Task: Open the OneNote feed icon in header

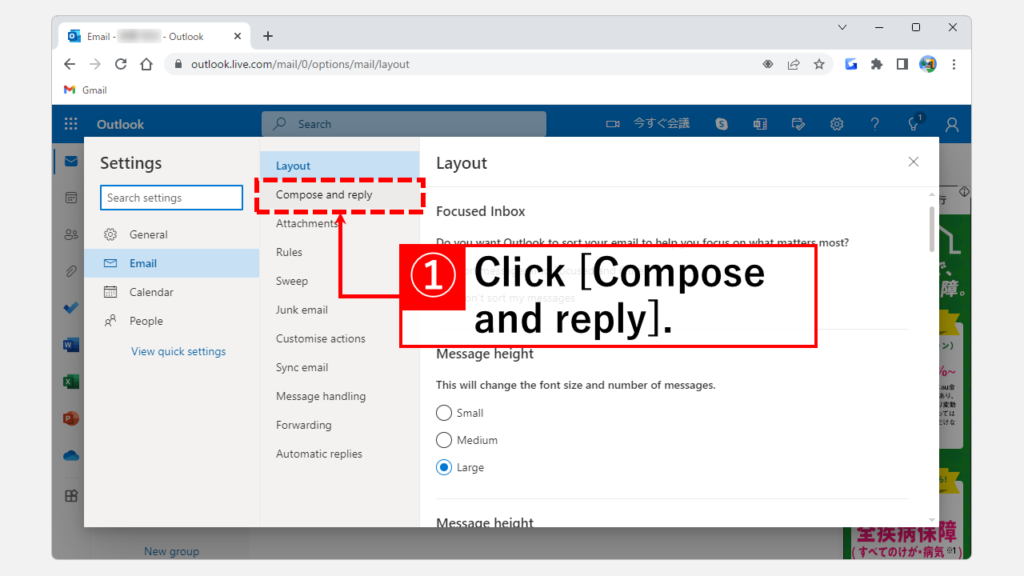Action: click(760, 124)
